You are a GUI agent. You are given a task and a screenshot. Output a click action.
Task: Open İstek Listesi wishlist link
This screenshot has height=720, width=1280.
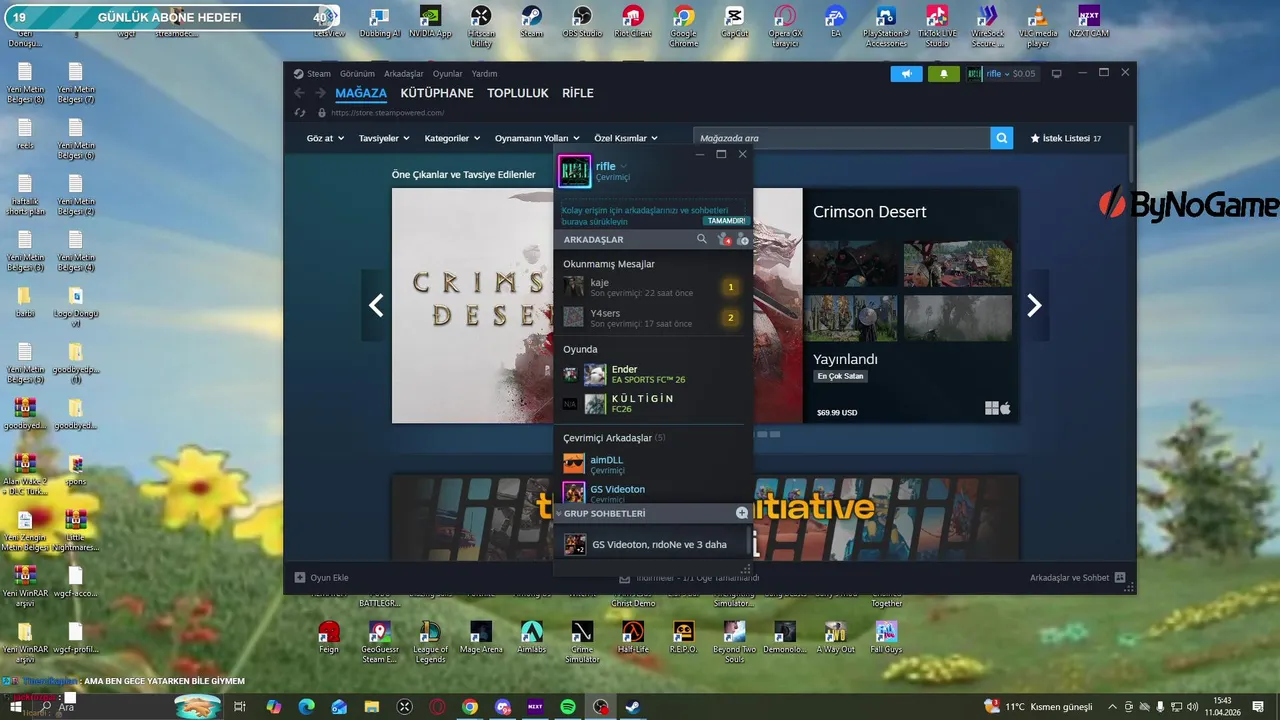pos(1066,138)
